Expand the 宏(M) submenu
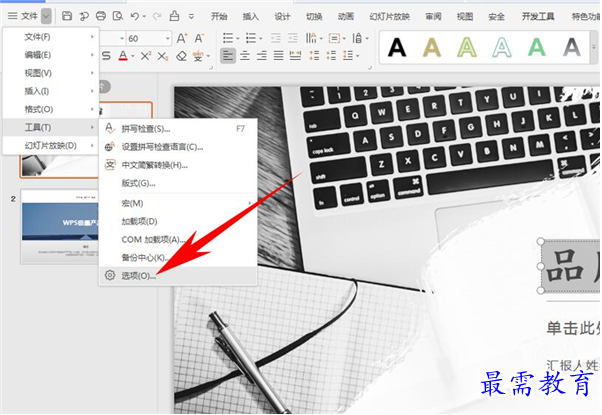602x415 pixels. pos(178,203)
